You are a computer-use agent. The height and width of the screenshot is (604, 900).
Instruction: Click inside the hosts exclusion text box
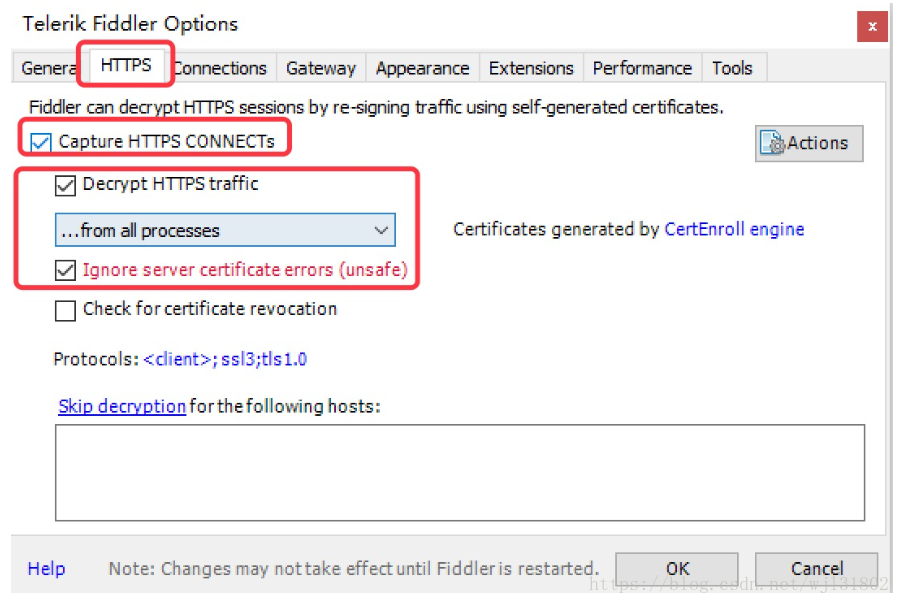(460, 472)
